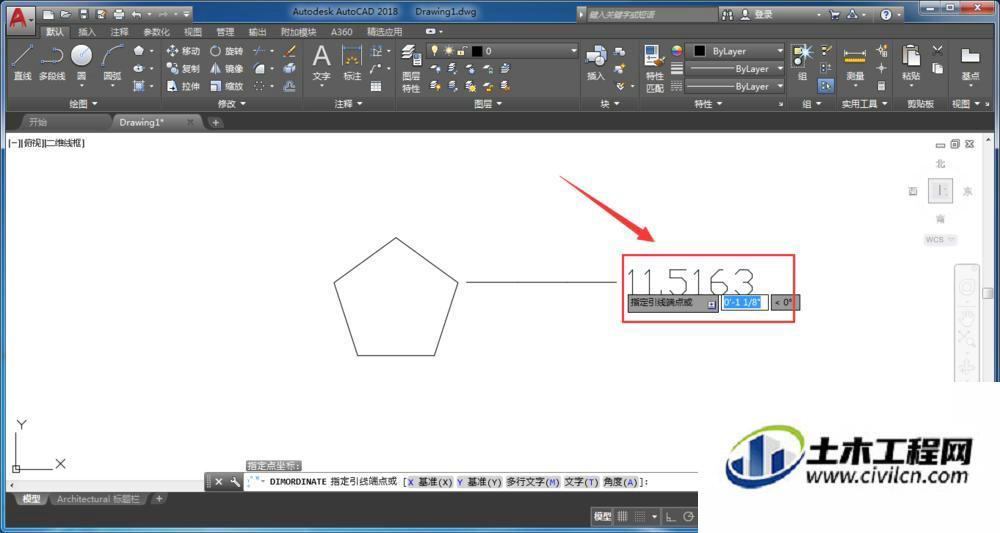Viewport: 1000px width, 533px height.
Task: Toggle layer freeze sun icon
Action: click(448, 50)
